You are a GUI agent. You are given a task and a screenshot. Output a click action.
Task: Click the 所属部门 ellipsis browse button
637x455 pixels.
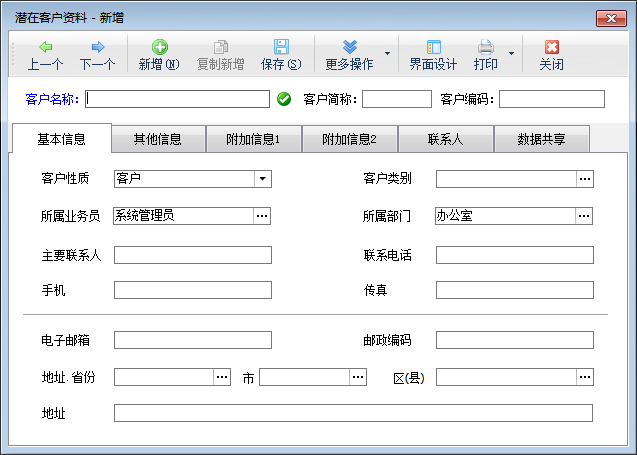(585, 215)
